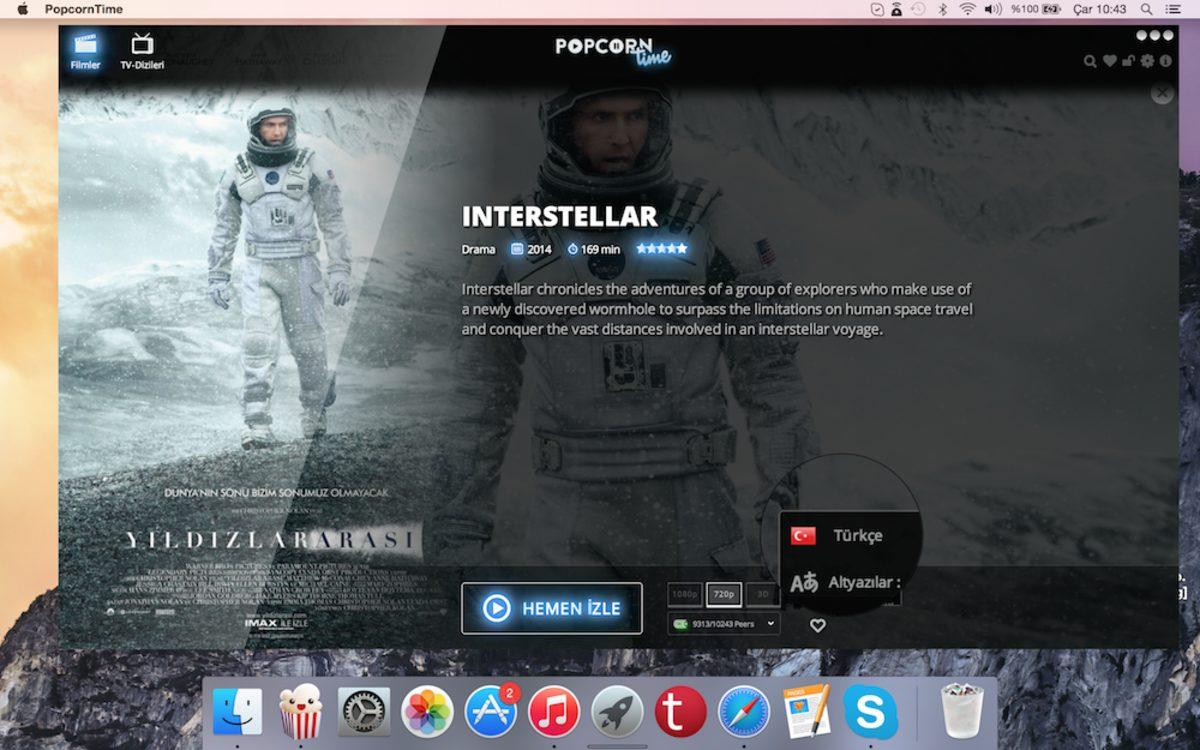Click the info icon in the top bar
This screenshot has height=750, width=1200.
point(1165,61)
